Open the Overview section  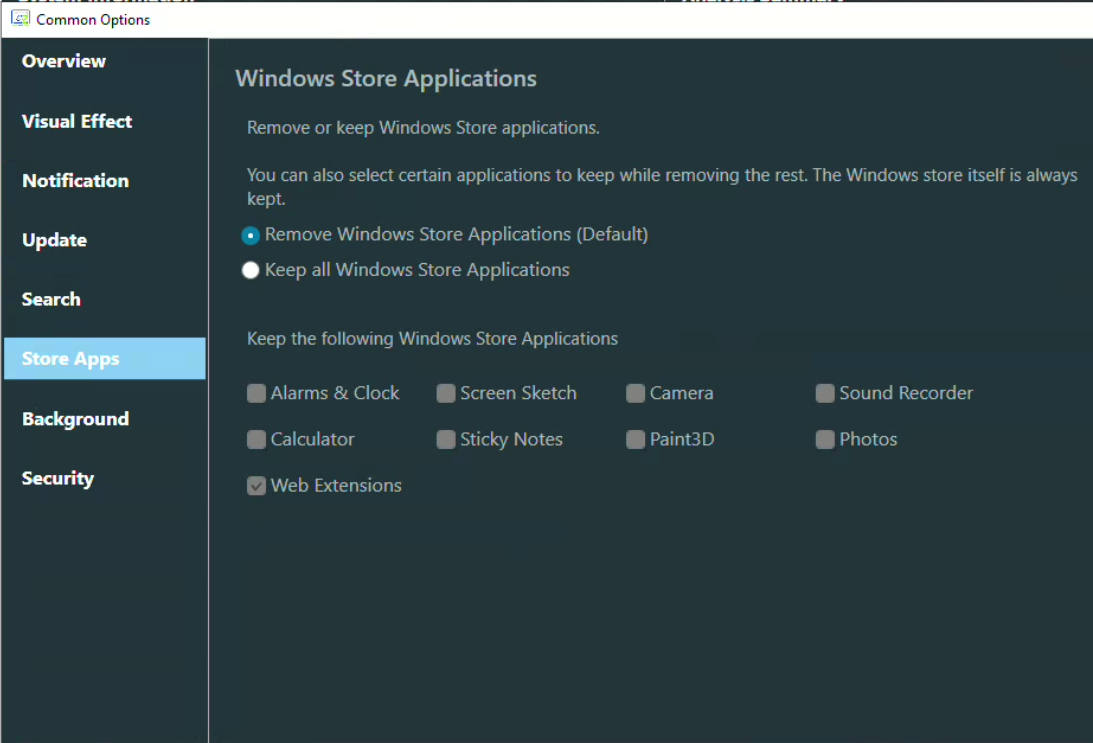coord(64,61)
